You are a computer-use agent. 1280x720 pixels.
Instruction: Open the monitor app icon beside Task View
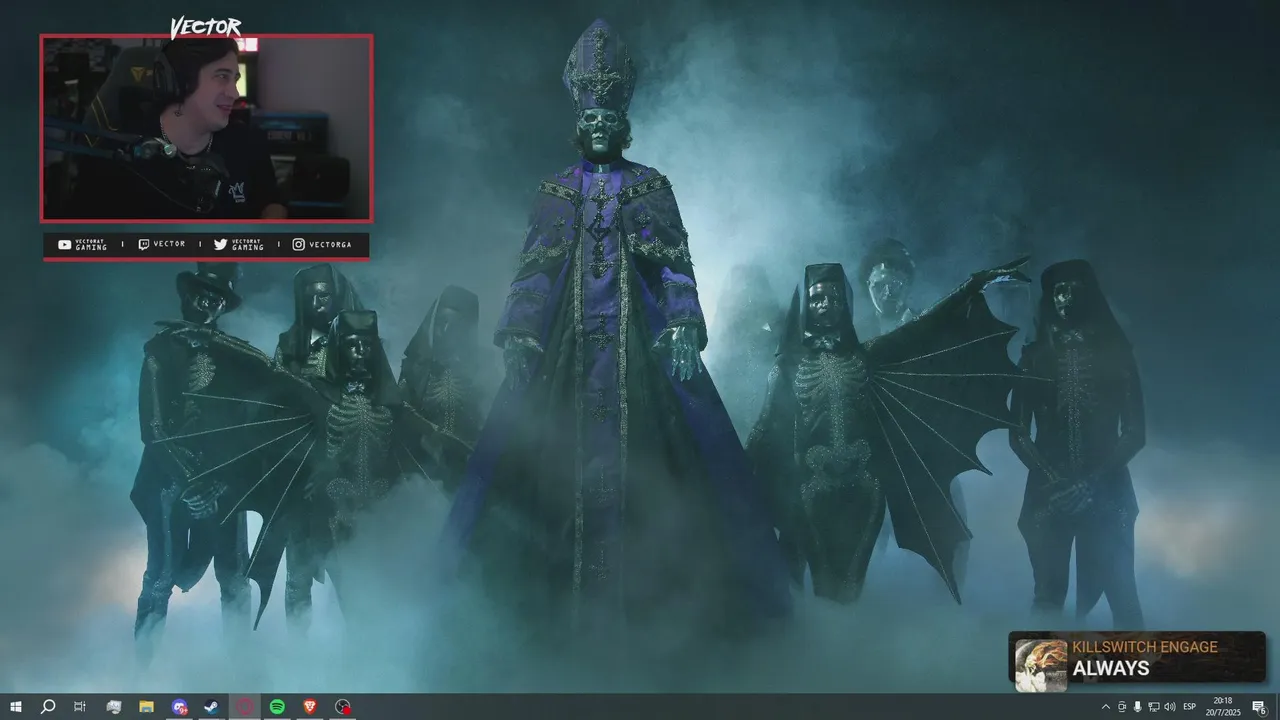[113, 707]
